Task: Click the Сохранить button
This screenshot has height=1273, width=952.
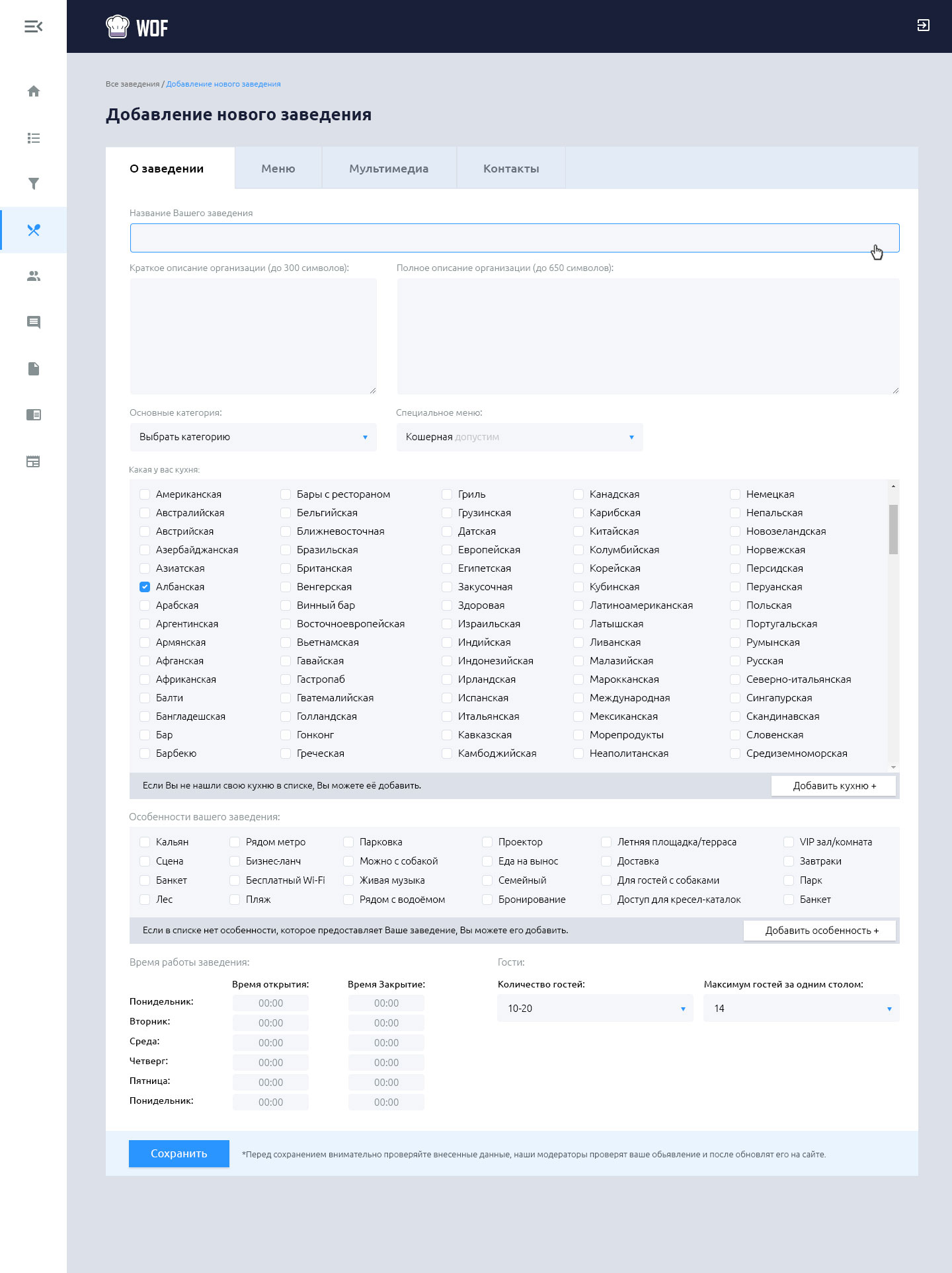Action: pyautogui.click(x=179, y=1153)
